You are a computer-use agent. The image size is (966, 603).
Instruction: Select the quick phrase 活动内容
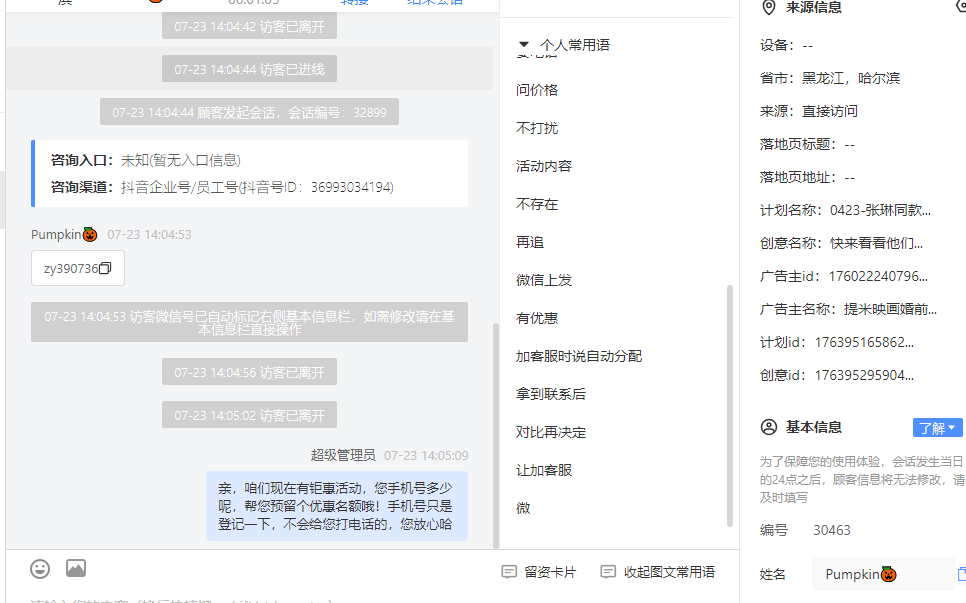pos(544,166)
